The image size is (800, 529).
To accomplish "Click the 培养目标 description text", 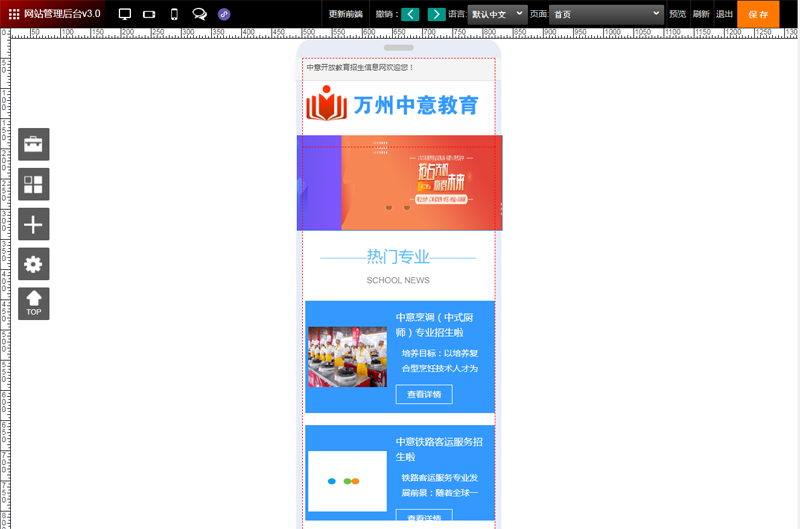I will pos(439,361).
